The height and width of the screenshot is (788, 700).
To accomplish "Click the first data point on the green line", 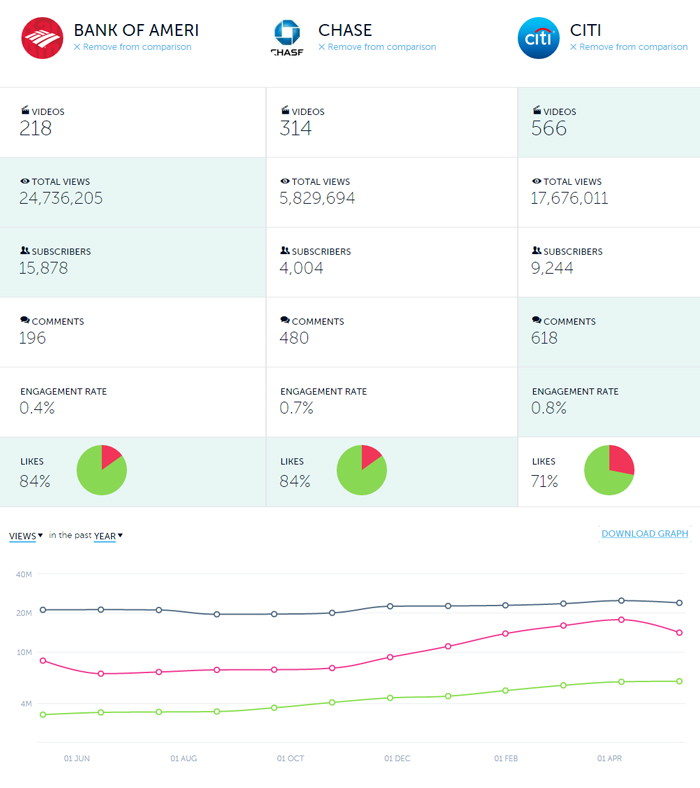I will pyautogui.click(x=43, y=715).
